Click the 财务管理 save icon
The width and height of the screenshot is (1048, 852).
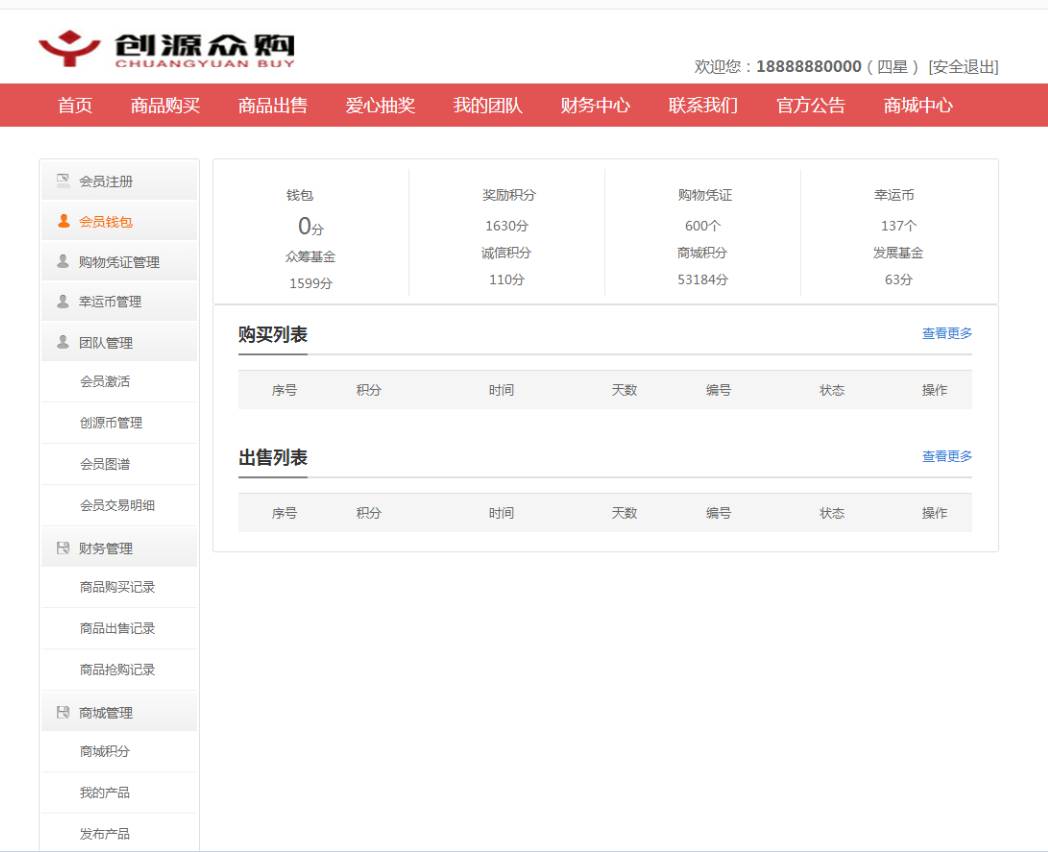pyautogui.click(x=63, y=548)
